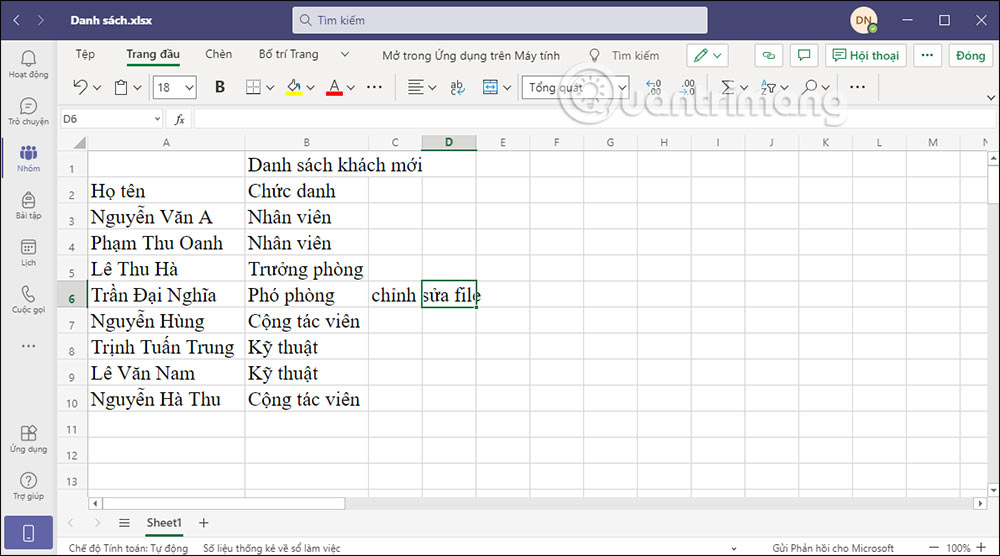Click Mở trong Ứng dụng trên Máy tính
The image size is (1000, 556).
[x=471, y=55]
